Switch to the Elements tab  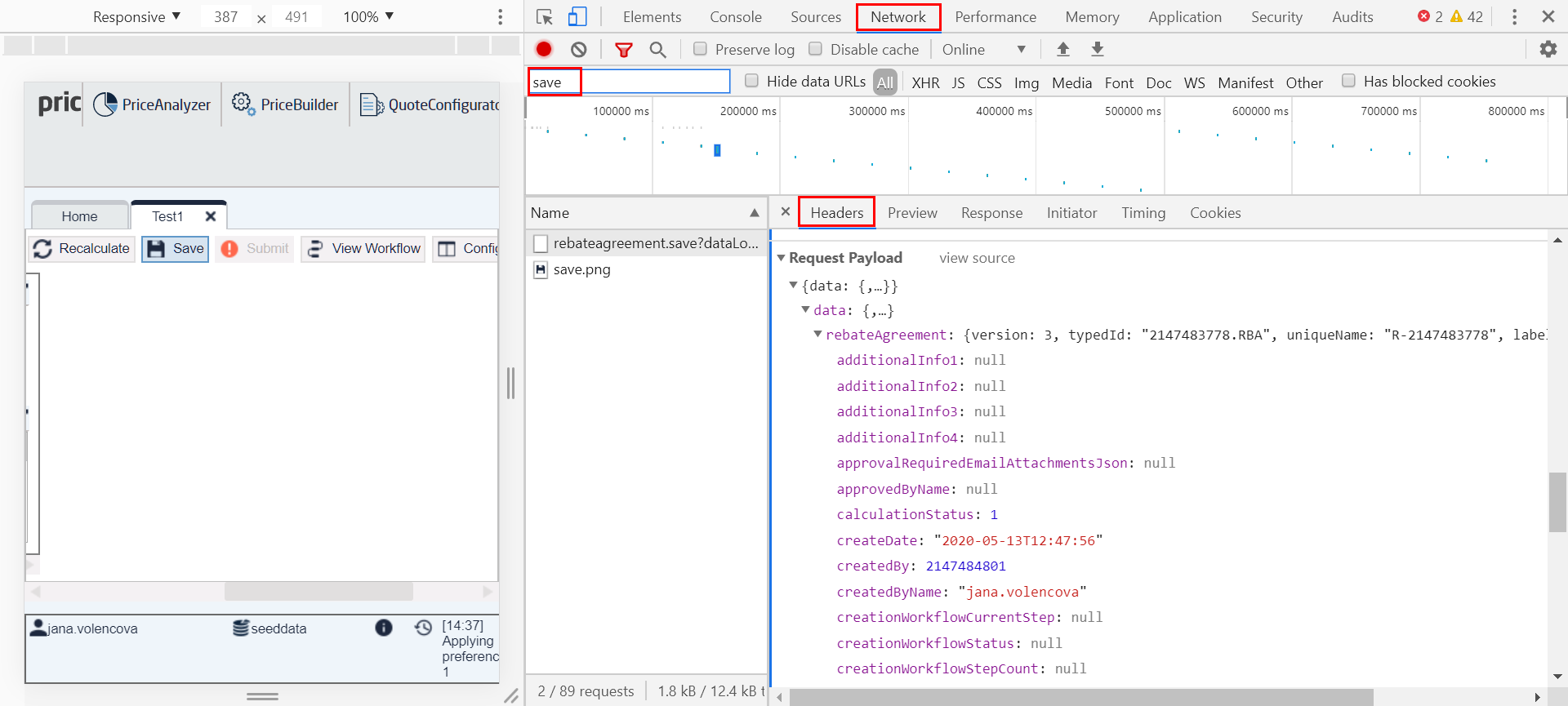pyautogui.click(x=652, y=17)
